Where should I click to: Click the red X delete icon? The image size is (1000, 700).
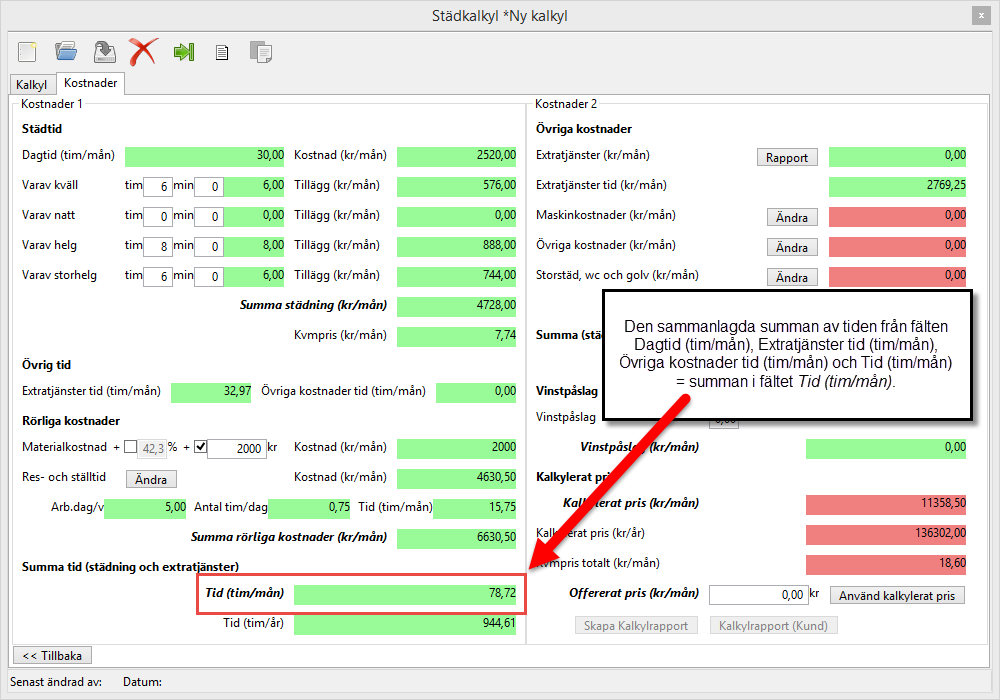143,51
